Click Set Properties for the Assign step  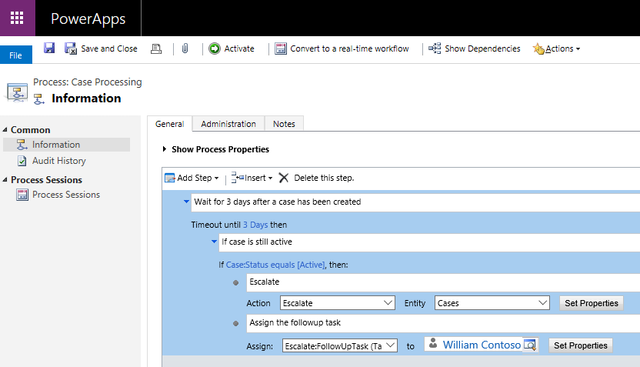580,345
